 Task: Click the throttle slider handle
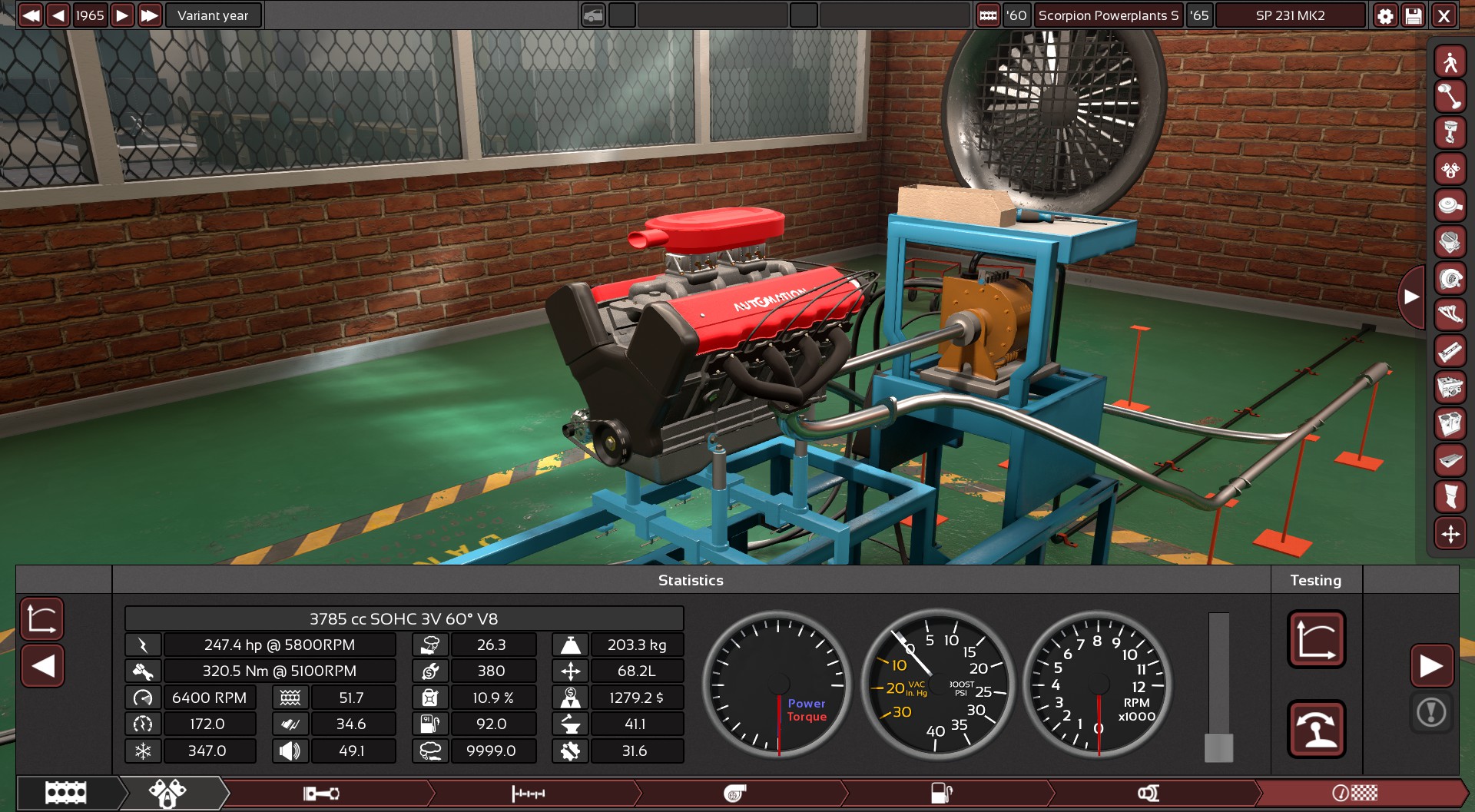tap(1218, 747)
